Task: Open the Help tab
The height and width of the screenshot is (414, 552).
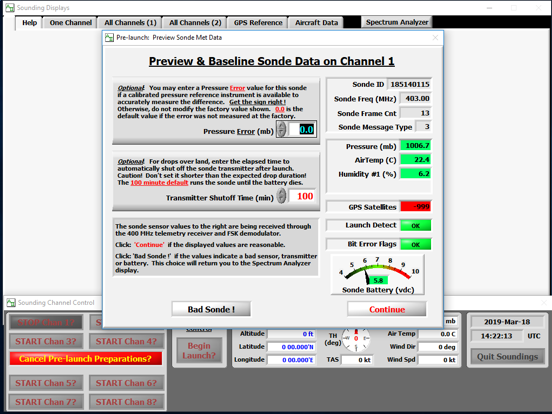Action: [x=29, y=23]
